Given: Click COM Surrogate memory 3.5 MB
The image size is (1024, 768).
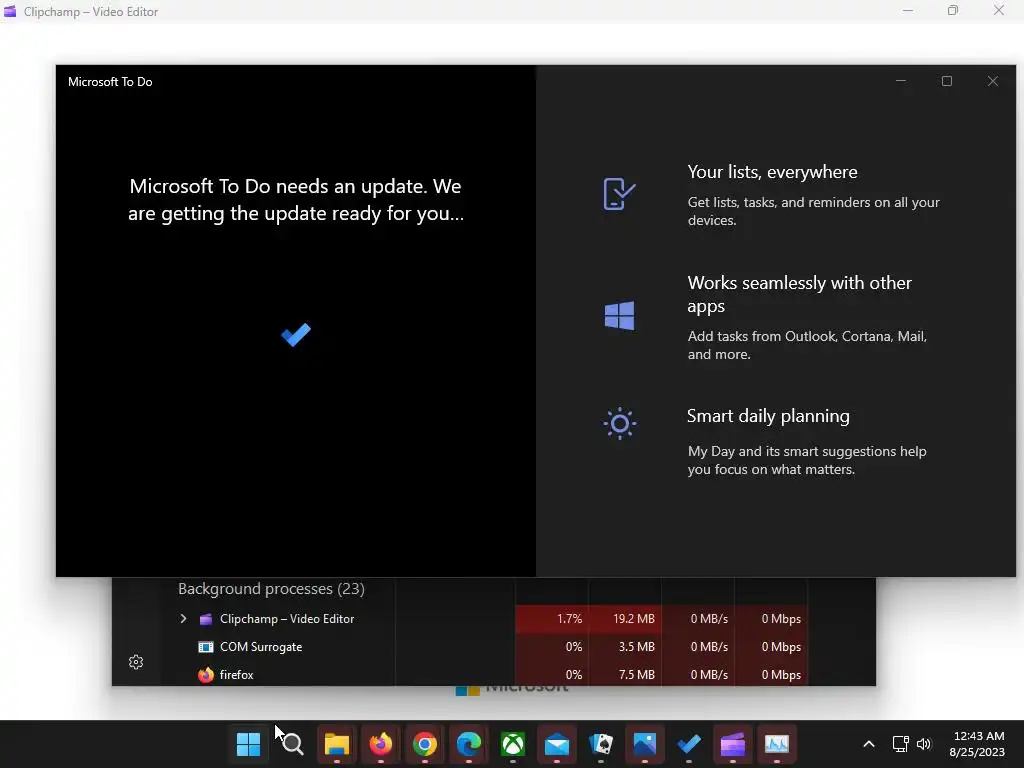Looking at the screenshot, I should coord(636,647).
